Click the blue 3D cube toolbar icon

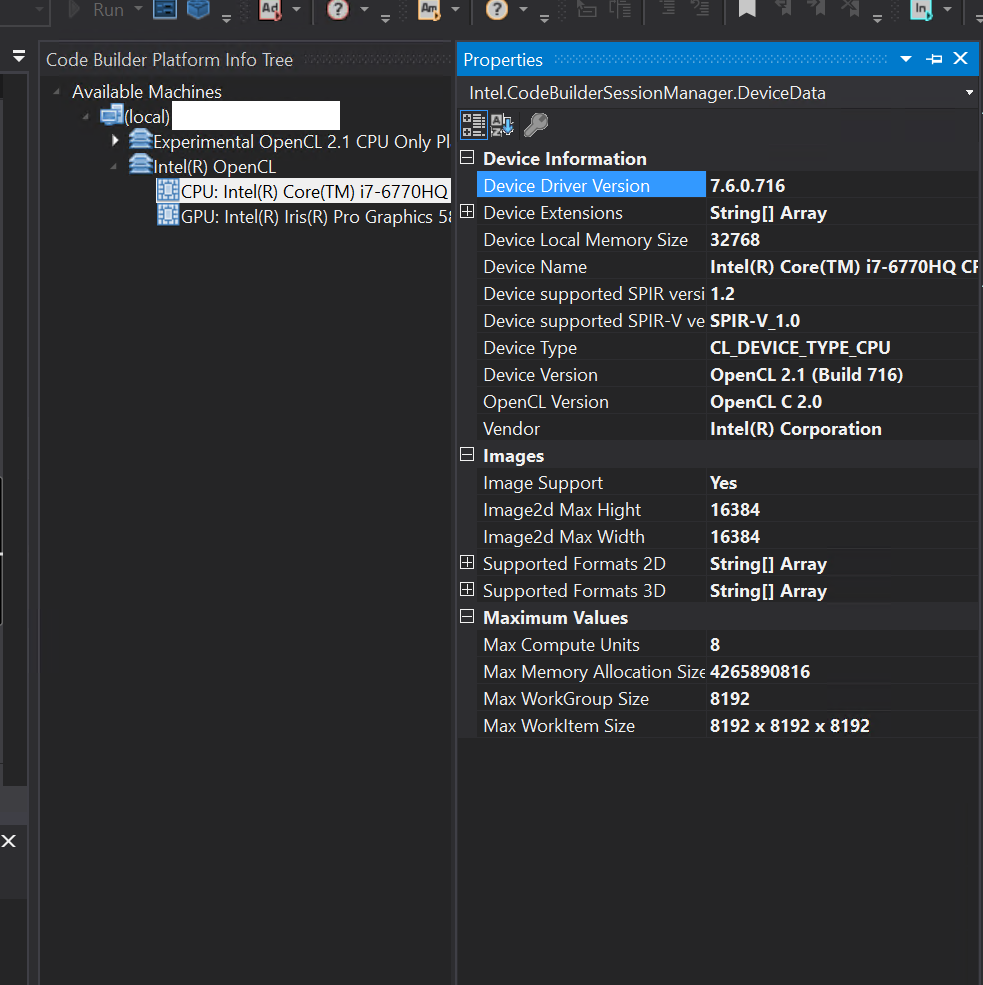point(197,10)
